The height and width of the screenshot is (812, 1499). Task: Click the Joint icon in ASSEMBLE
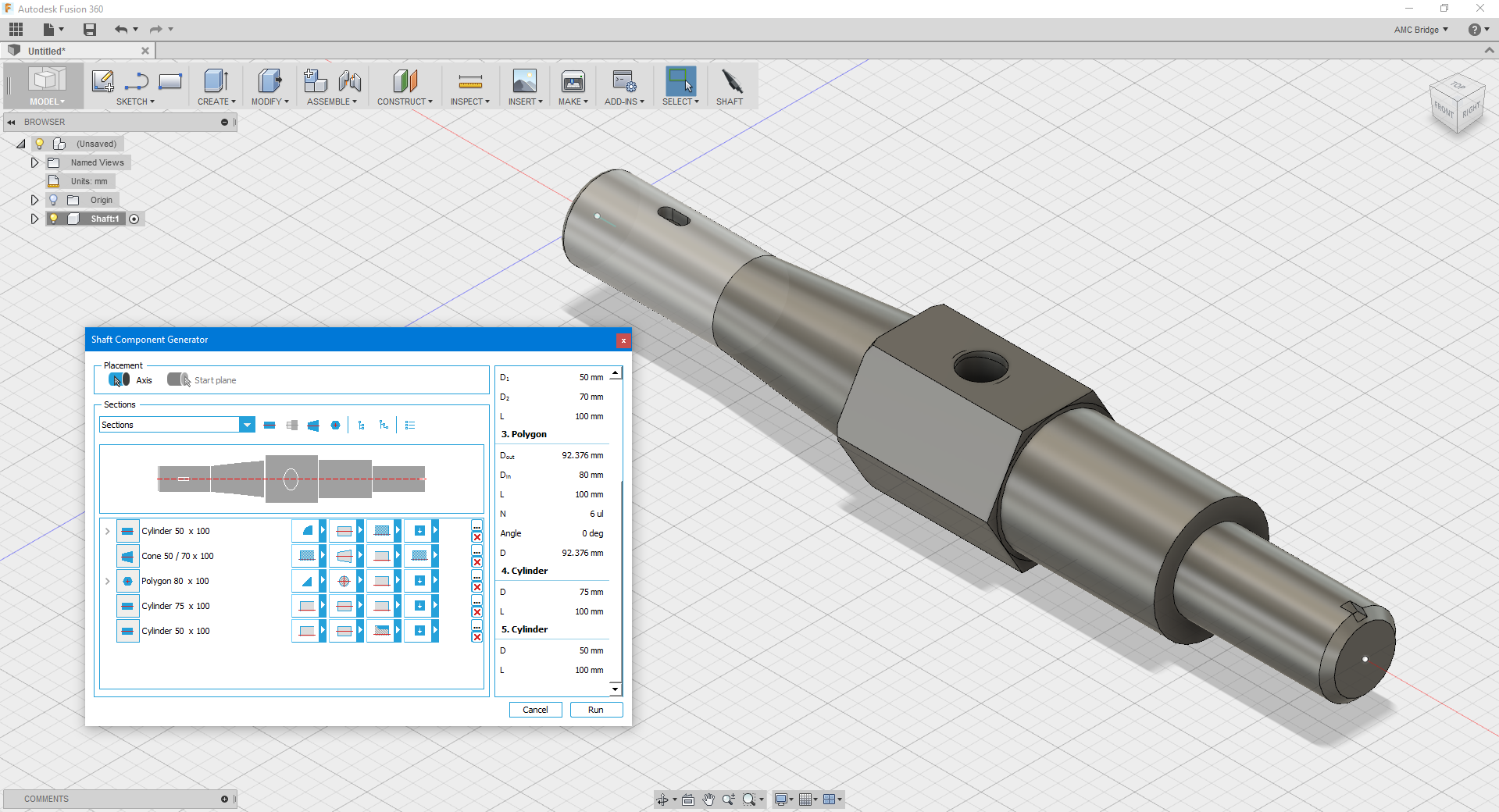point(349,80)
